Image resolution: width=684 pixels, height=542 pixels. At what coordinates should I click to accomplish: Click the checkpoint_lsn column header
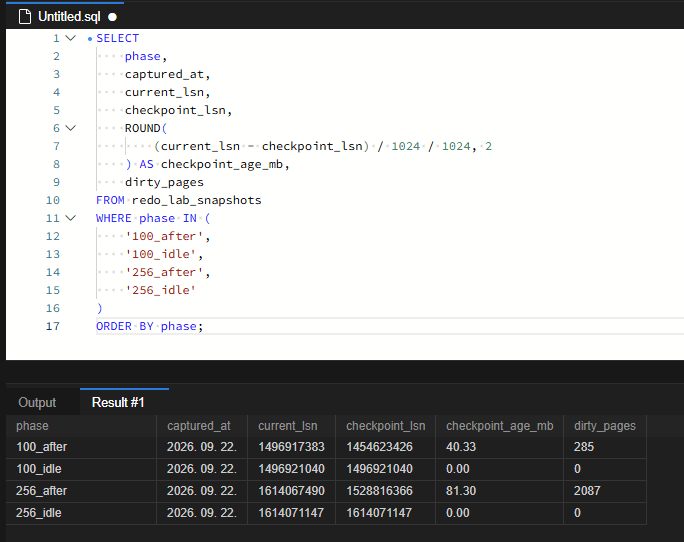pos(386,426)
